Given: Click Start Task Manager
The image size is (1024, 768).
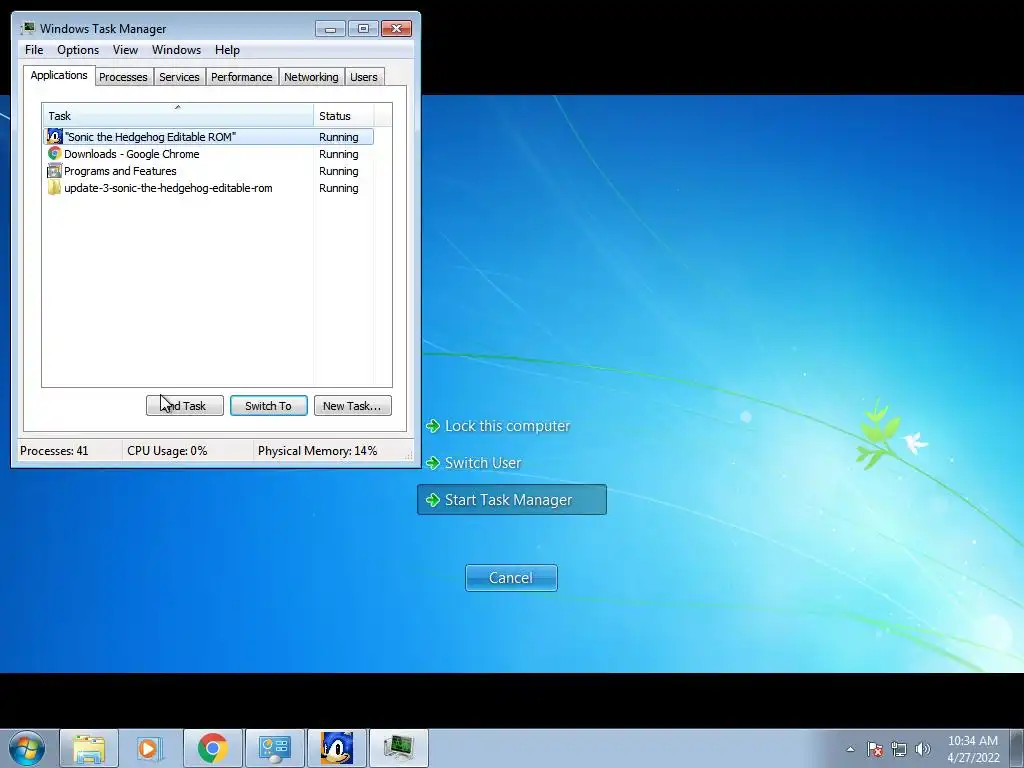Looking at the screenshot, I should [x=512, y=500].
